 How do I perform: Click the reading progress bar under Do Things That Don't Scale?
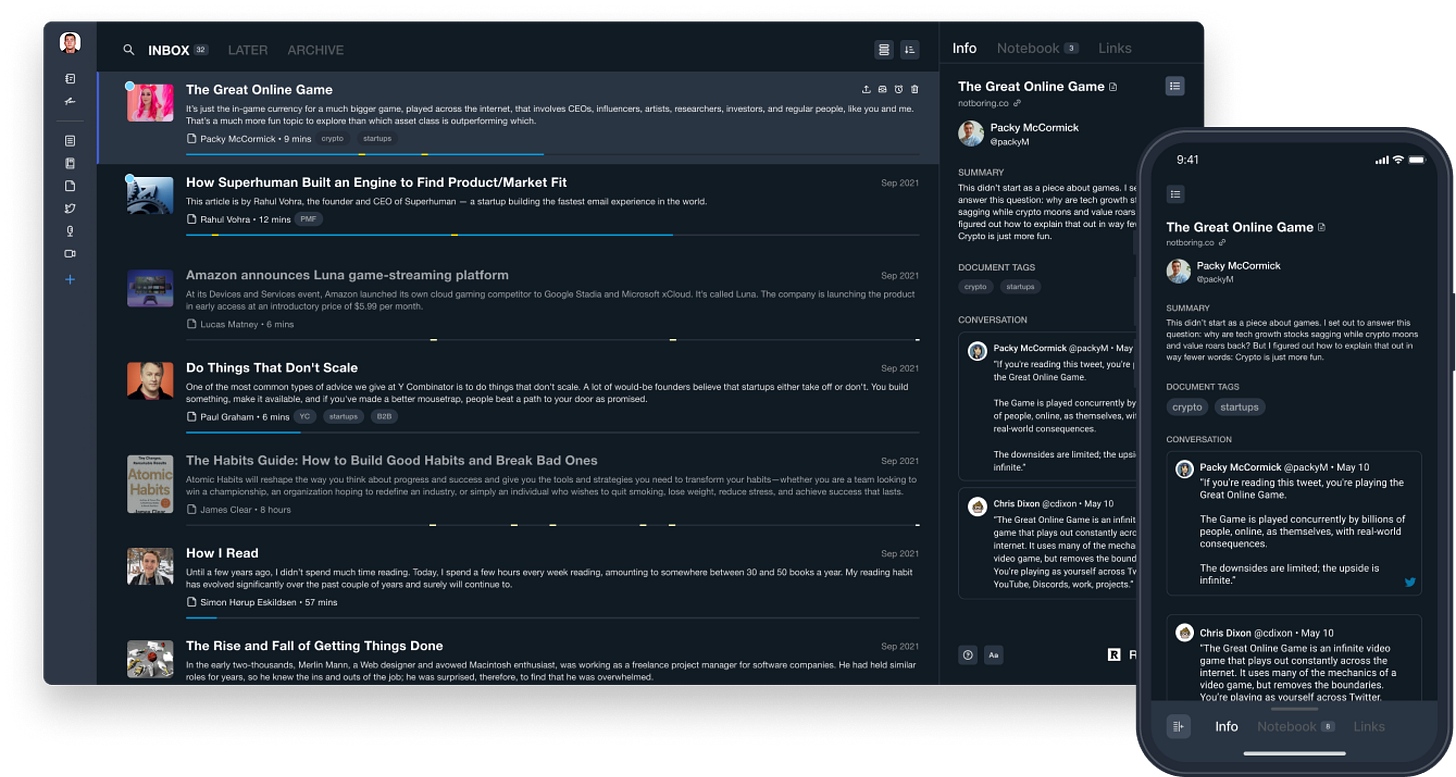tap(552, 432)
